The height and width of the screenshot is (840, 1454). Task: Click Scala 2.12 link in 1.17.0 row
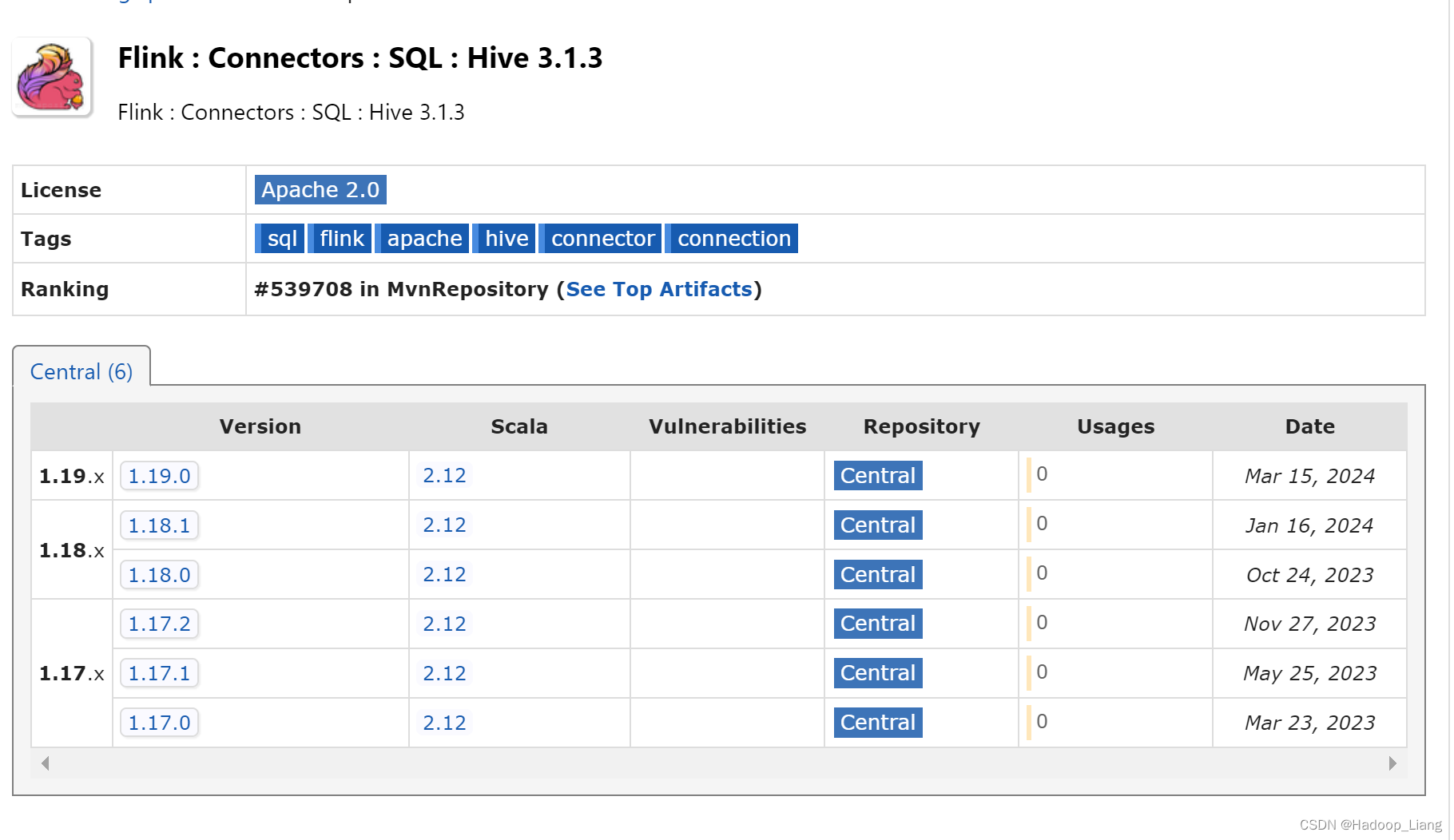(444, 723)
